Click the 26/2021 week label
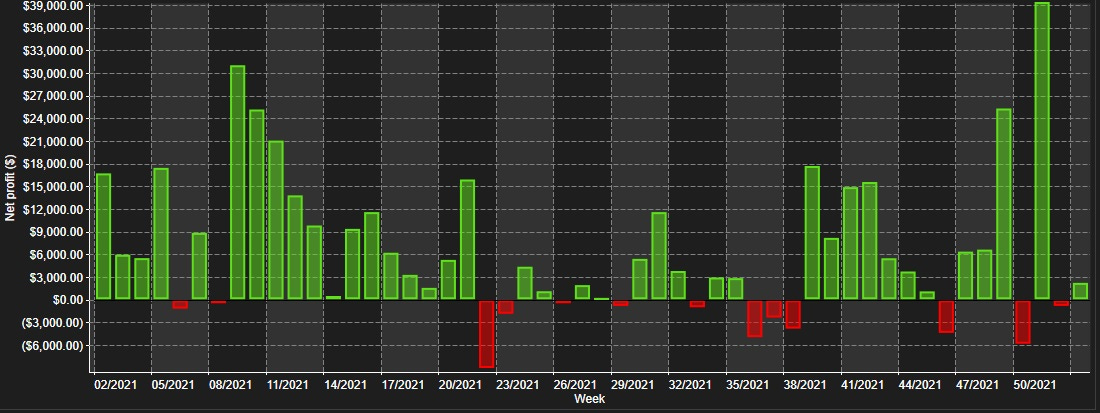1100x413 pixels. tap(575, 385)
